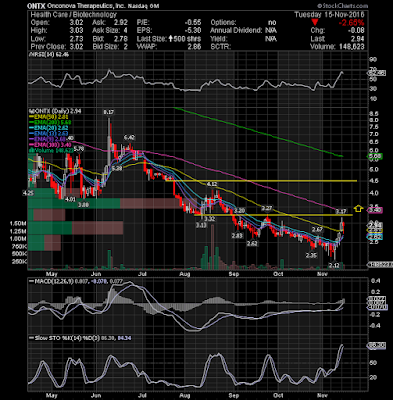This screenshot has height=400, width=393.
Task: Click the RSI(14) indicator label
Action: [49, 55]
